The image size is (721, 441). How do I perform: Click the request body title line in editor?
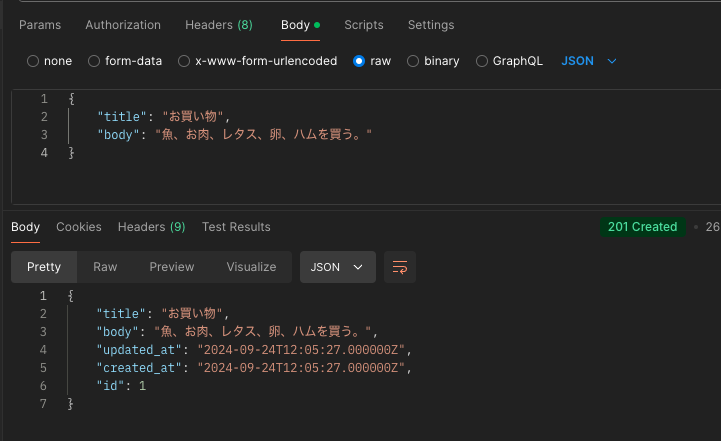163,116
